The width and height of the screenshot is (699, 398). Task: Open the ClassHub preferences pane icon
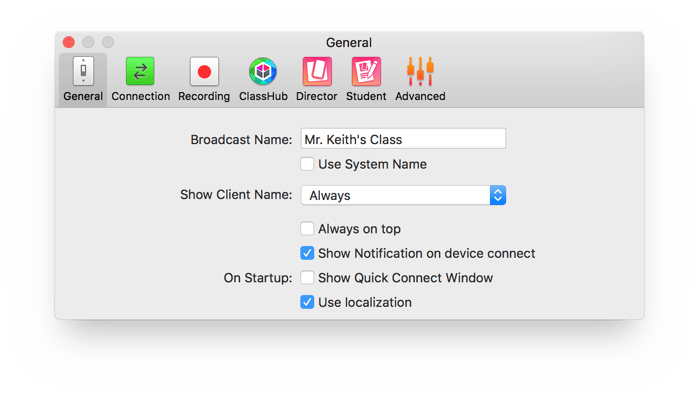263,71
